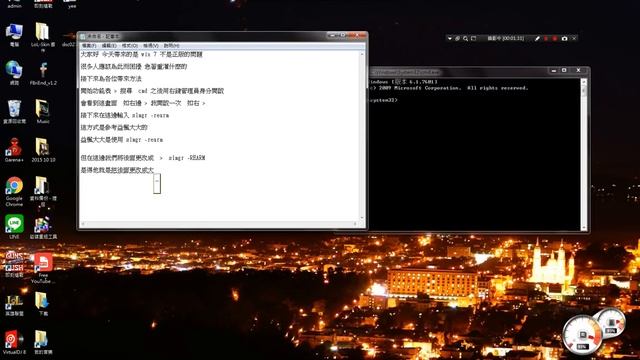The height and width of the screenshot is (360, 640).
Task: Close the screen recorder toolbar
Action: pos(574,38)
